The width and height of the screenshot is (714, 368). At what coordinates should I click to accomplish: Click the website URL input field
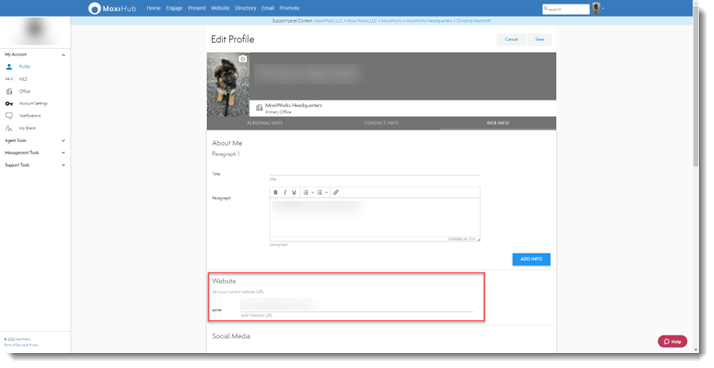point(357,305)
